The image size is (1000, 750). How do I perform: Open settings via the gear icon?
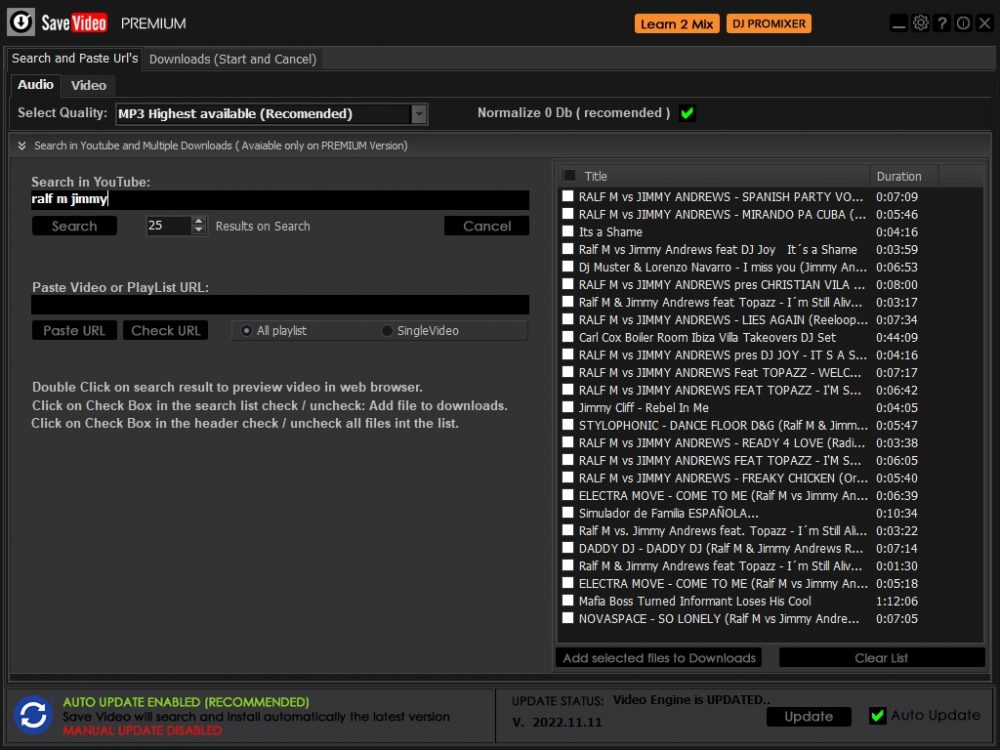coord(921,23)
